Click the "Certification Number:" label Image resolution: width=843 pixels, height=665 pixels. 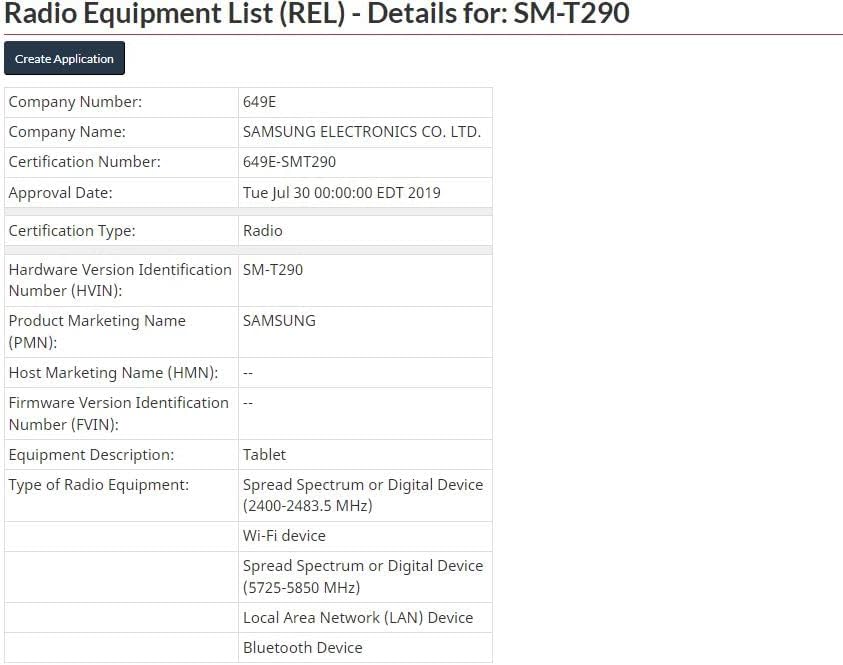[x=84, y=162]
